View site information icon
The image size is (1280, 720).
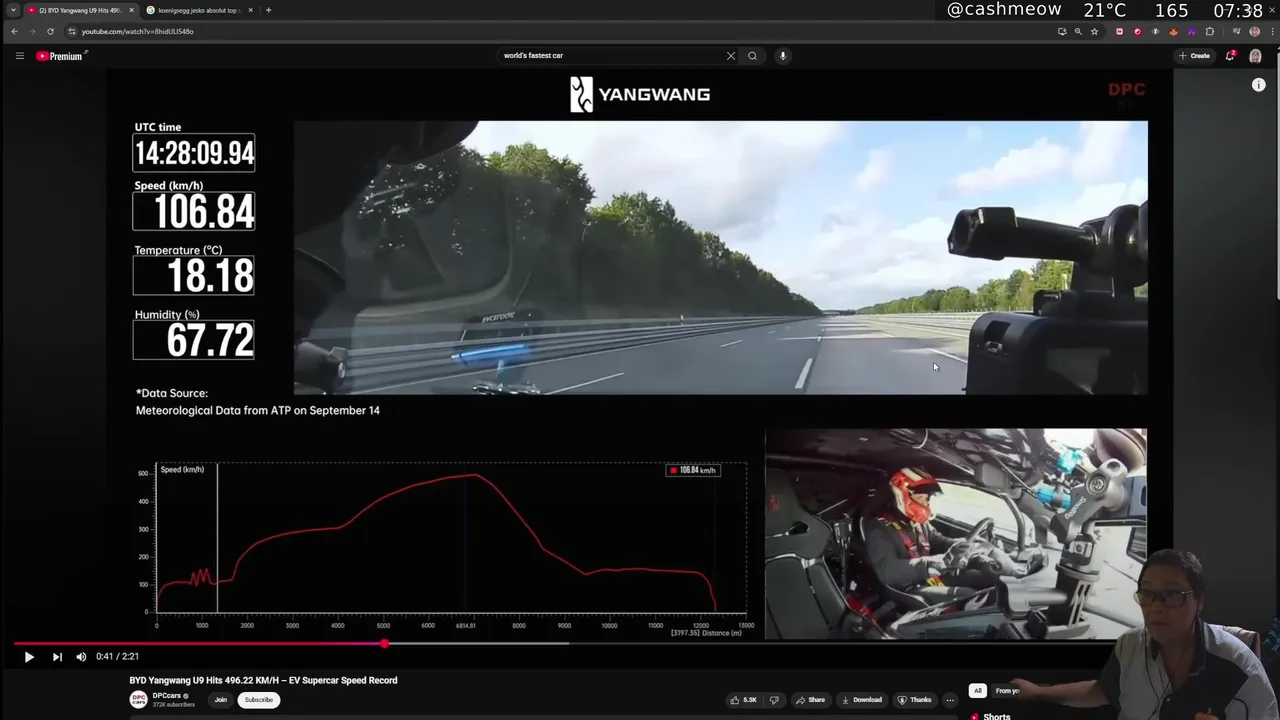72,31
